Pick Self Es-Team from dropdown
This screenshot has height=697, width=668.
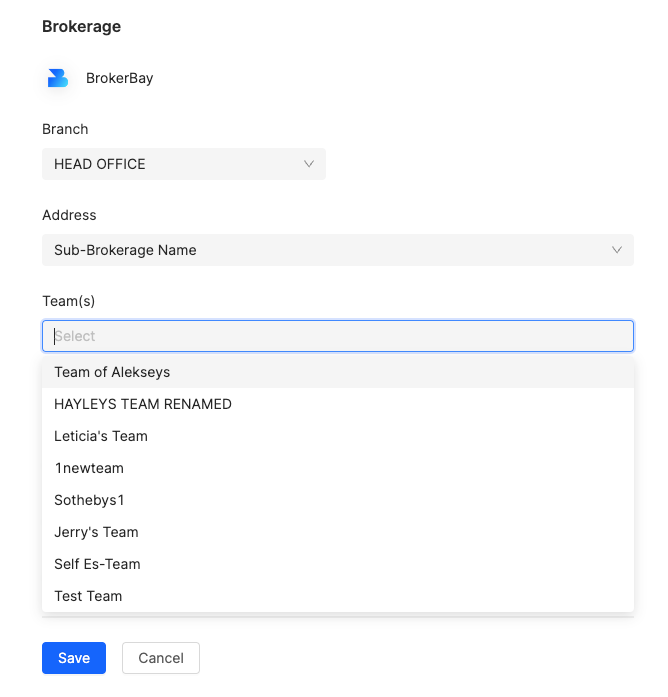(x=338, y=564)
